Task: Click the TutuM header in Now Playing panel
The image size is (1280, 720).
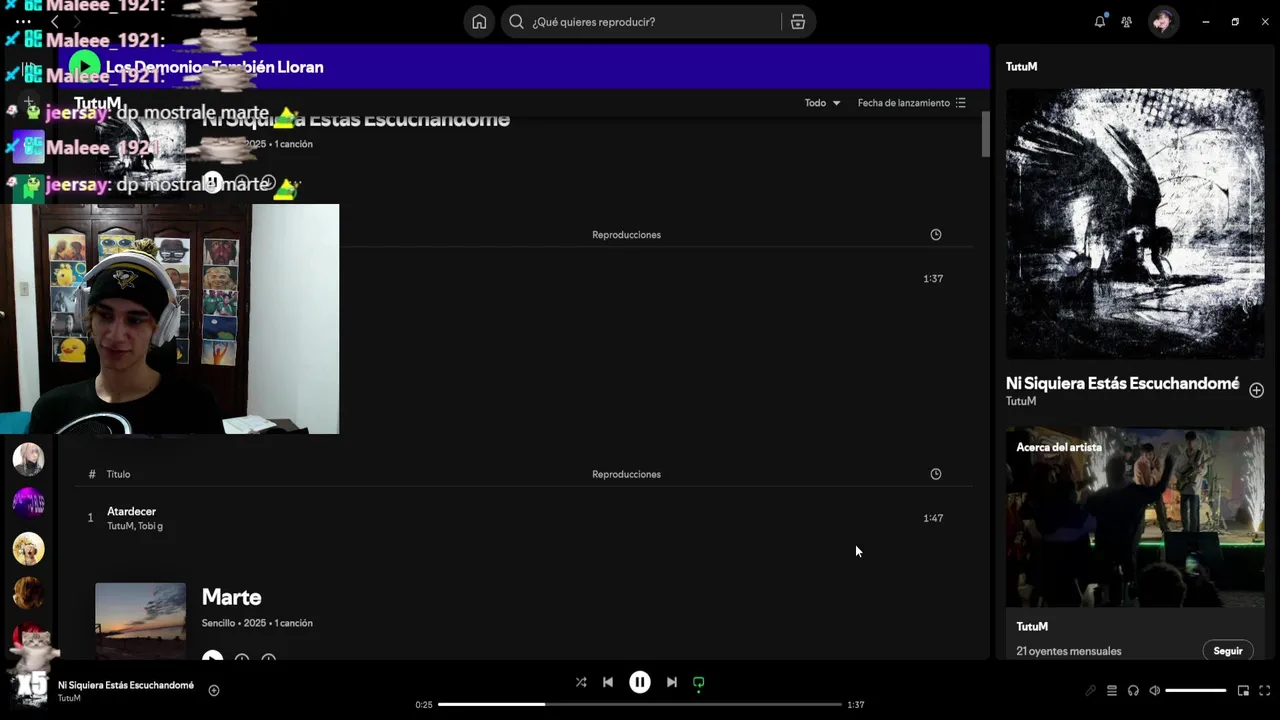Action: click(x=1021, y=66)
